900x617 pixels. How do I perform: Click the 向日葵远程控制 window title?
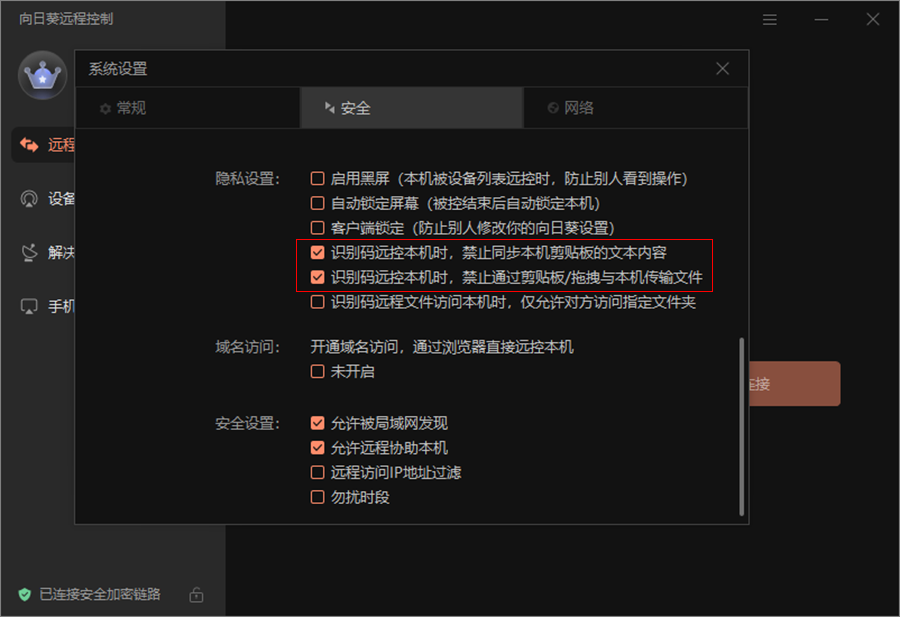pyautogui.click(x=66, y=19)
